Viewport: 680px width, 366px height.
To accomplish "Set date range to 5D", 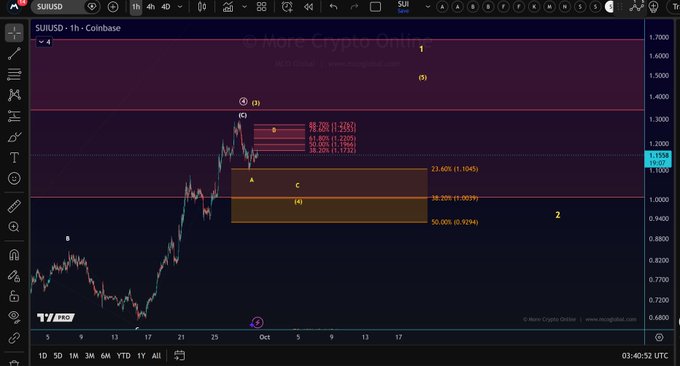I will [x=58, y=356].
